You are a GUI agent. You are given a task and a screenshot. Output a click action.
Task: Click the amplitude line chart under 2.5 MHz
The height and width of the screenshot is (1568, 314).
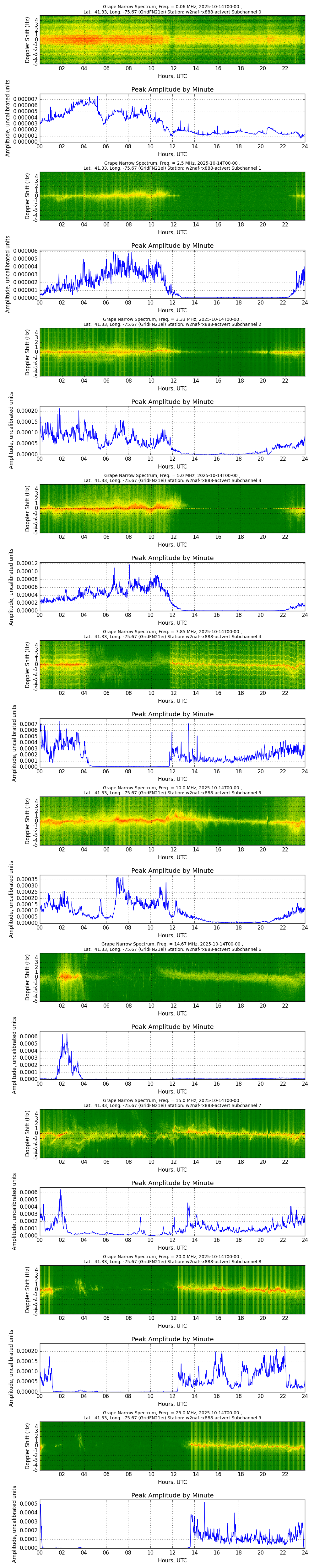(172, 274)
